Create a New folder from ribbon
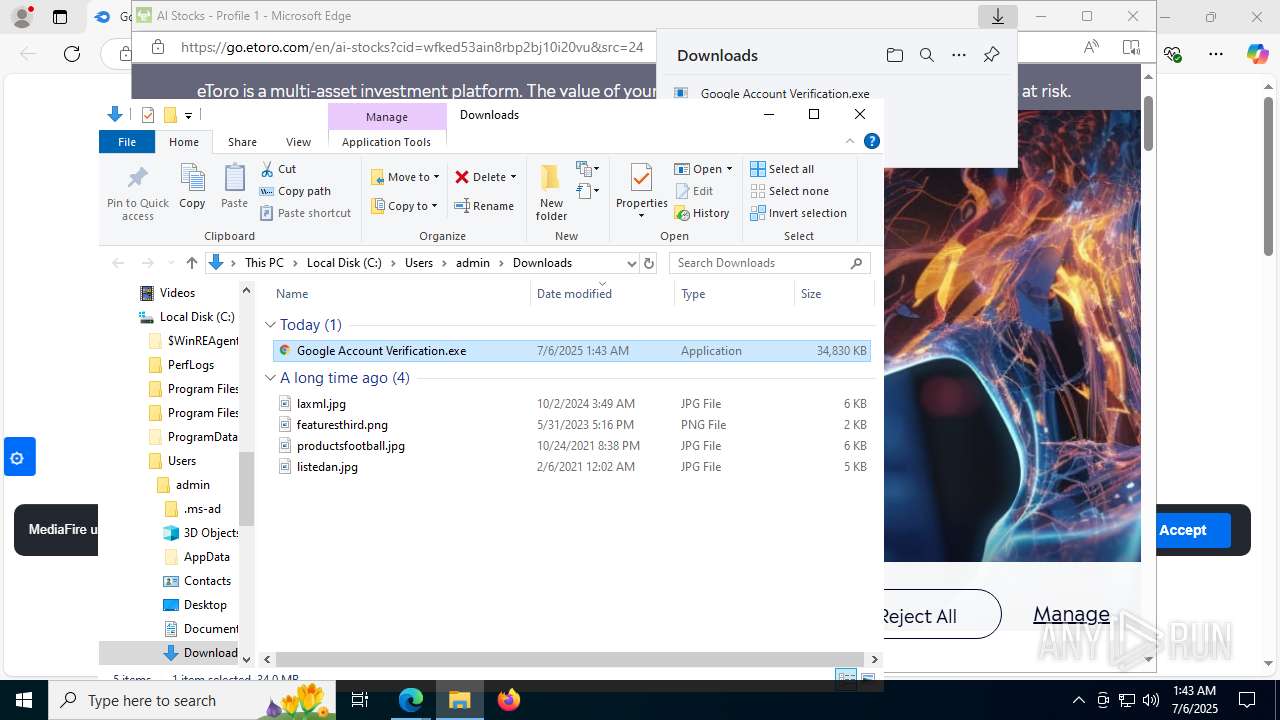The image size is (1280, 720). [x=551, y=192]
